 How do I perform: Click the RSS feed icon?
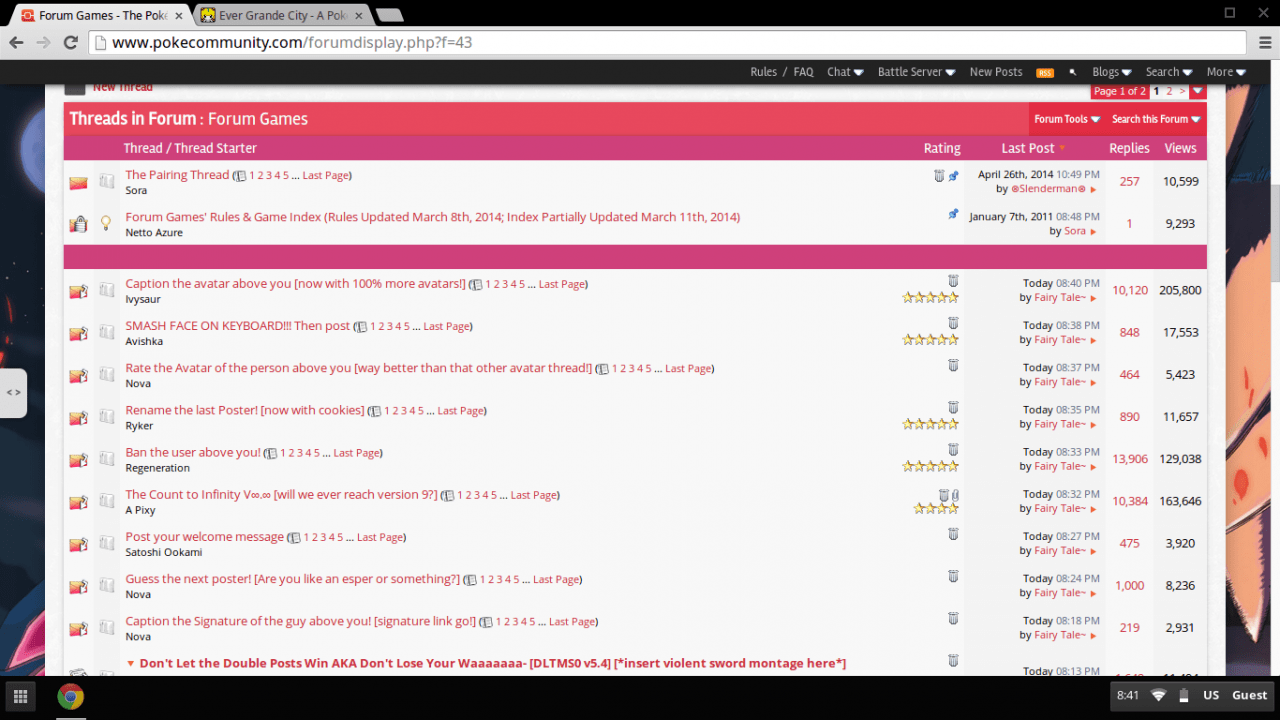click(x=1045, y=72)
